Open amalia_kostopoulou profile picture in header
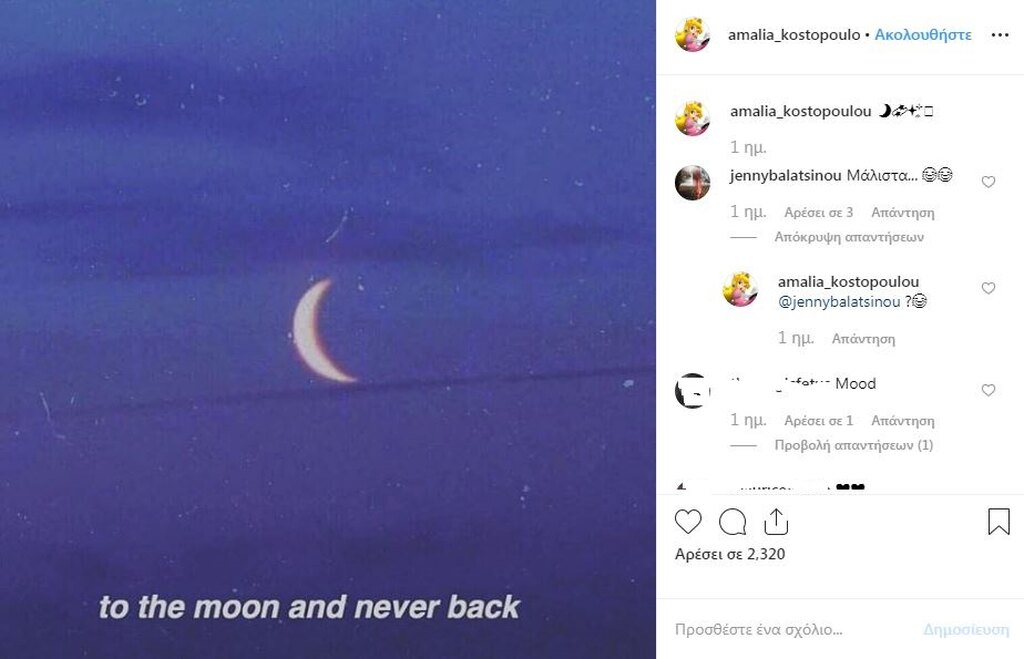Screen dimensions: 1024x659 [692, 35]
